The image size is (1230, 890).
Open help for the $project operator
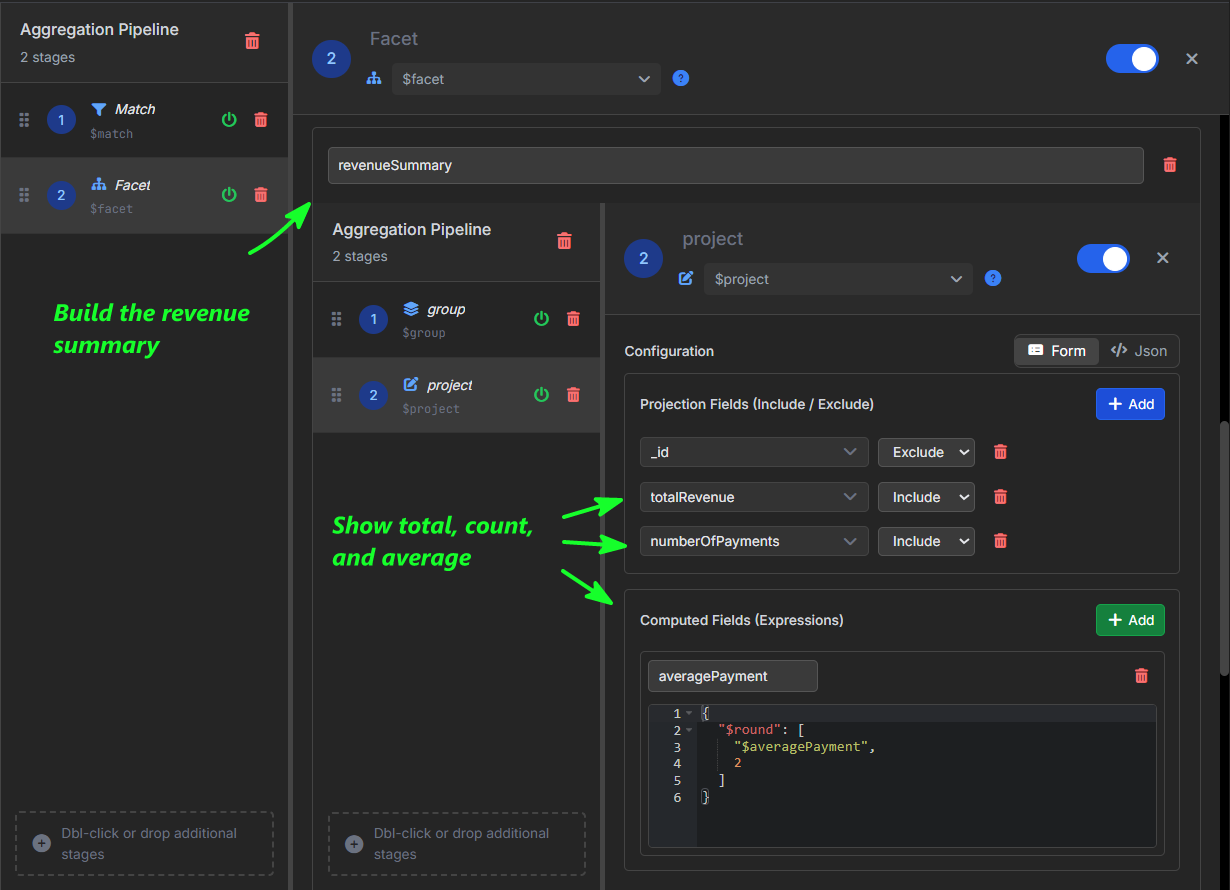(x=993, y=278)
